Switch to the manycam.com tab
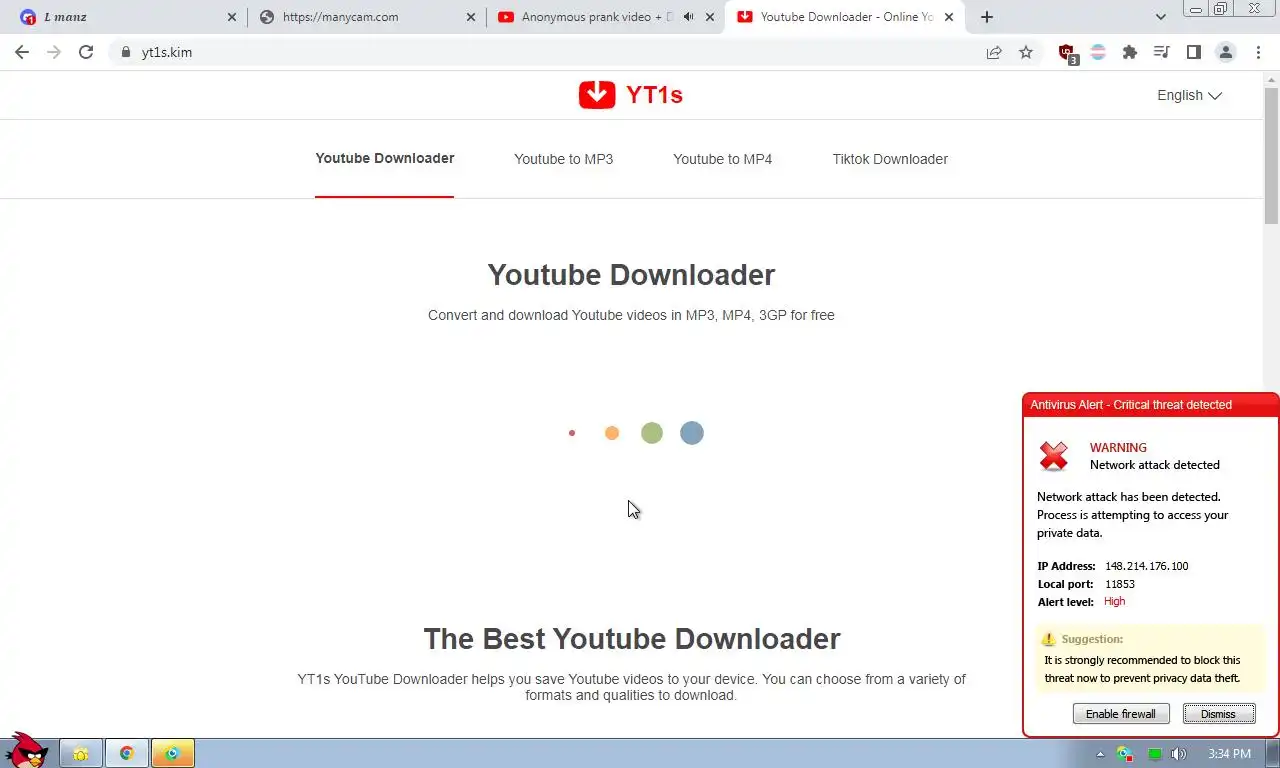The image size is (1280, 768). [365, 17]
